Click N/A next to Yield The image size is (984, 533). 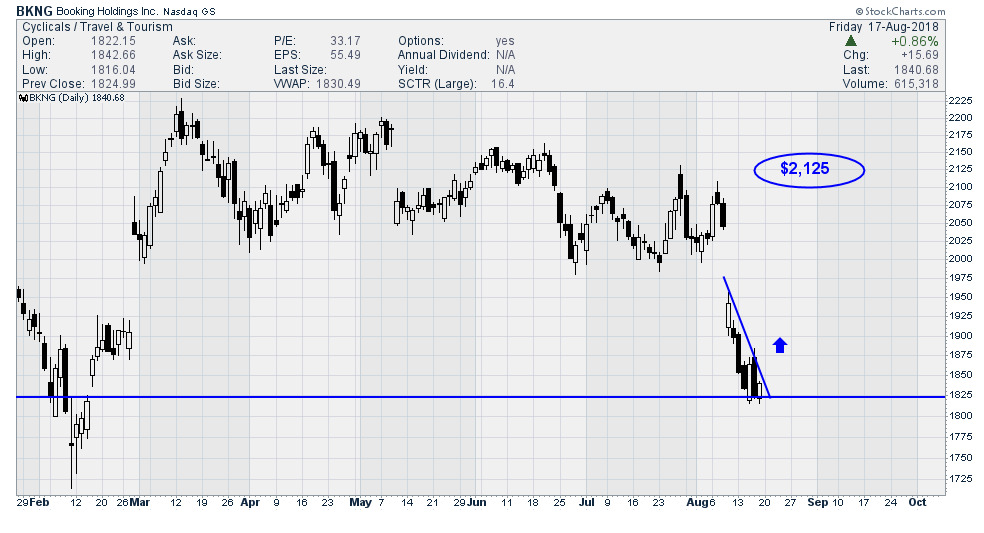(x=505, y=70)
